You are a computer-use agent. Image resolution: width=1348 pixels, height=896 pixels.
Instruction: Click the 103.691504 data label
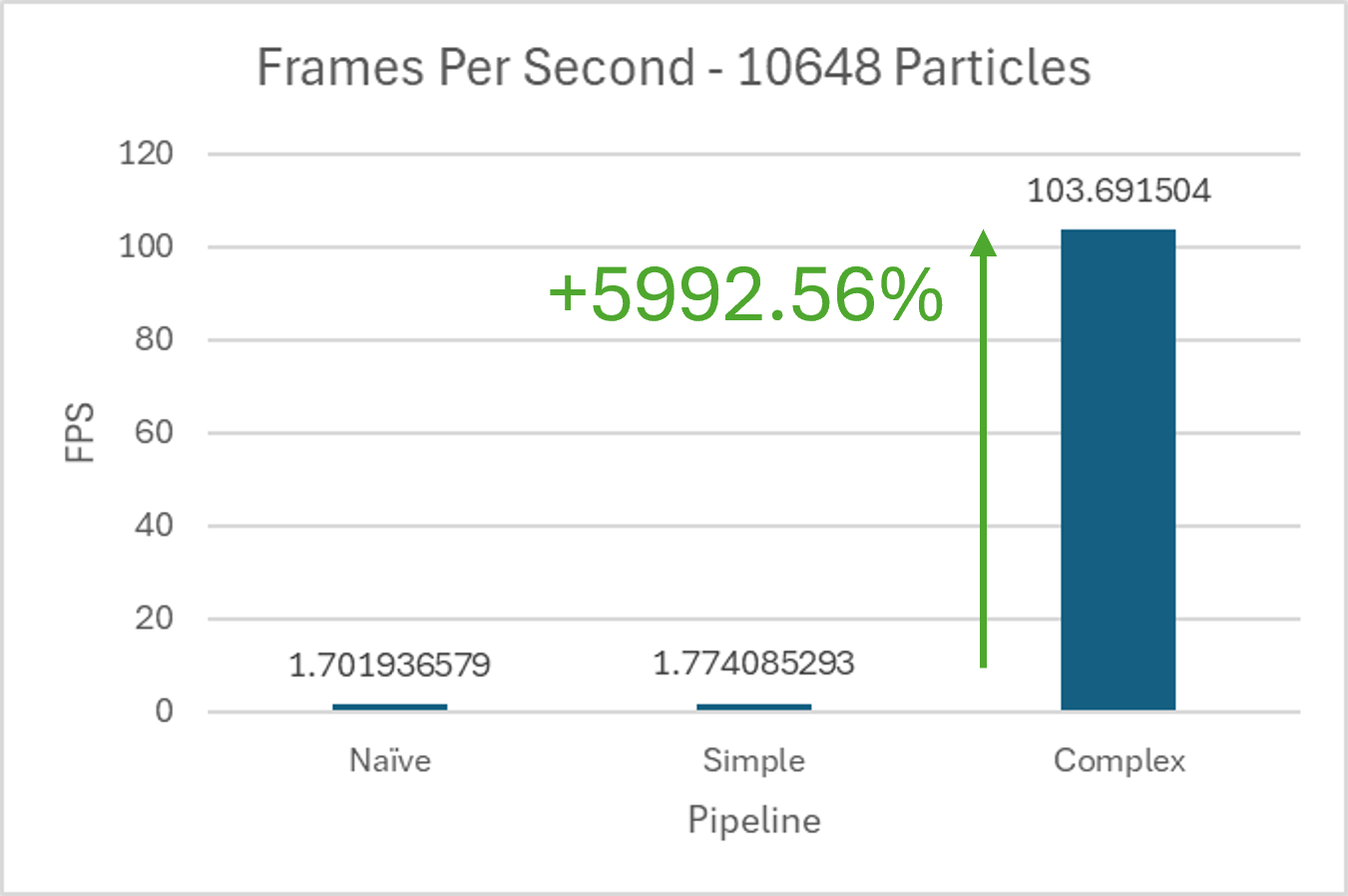(1119, 191)
